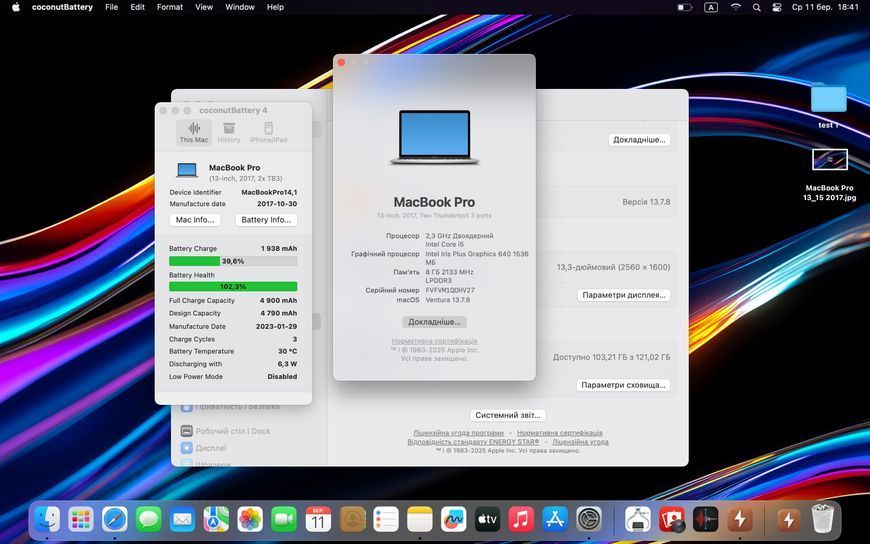The image size is (870, 544).
Task: Click the Battery Charge 39,6% bar
Action: point(233,261)
